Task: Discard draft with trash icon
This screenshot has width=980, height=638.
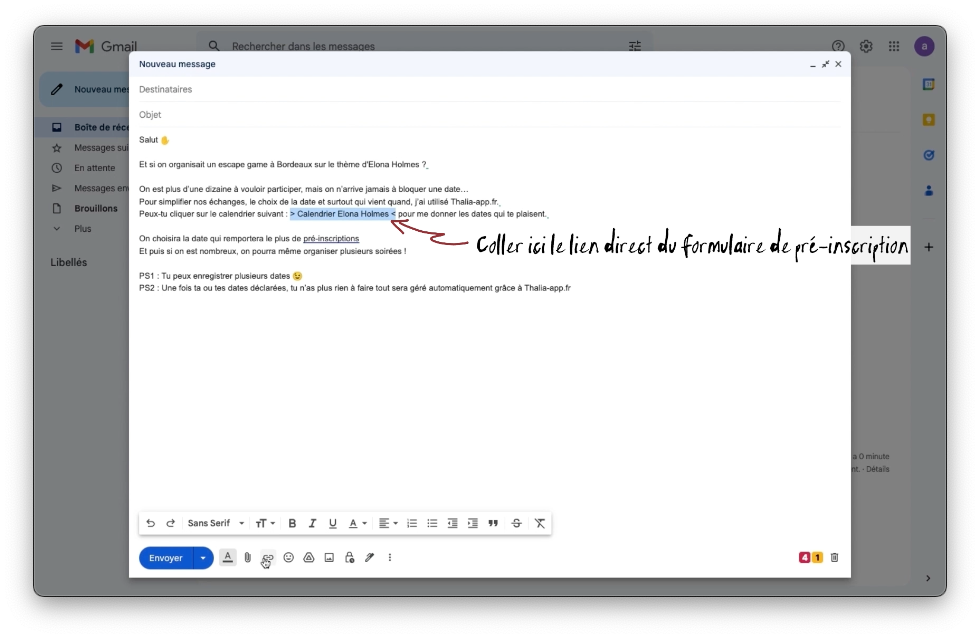Action: 835,558
